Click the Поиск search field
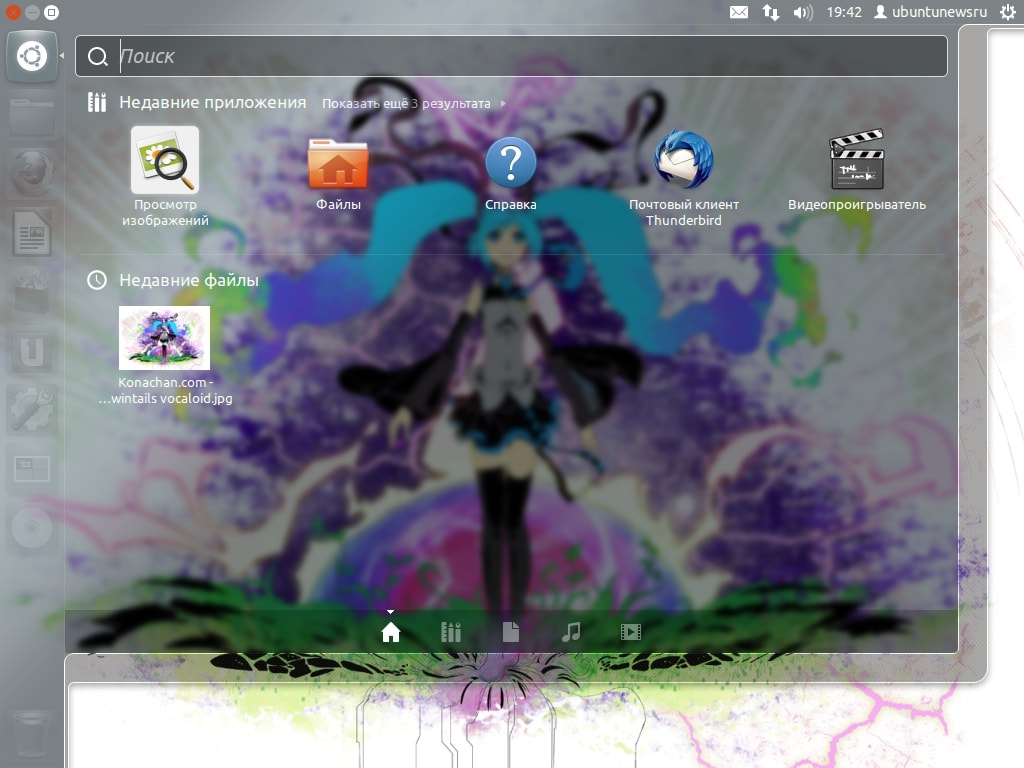 [x=511, y=56]
